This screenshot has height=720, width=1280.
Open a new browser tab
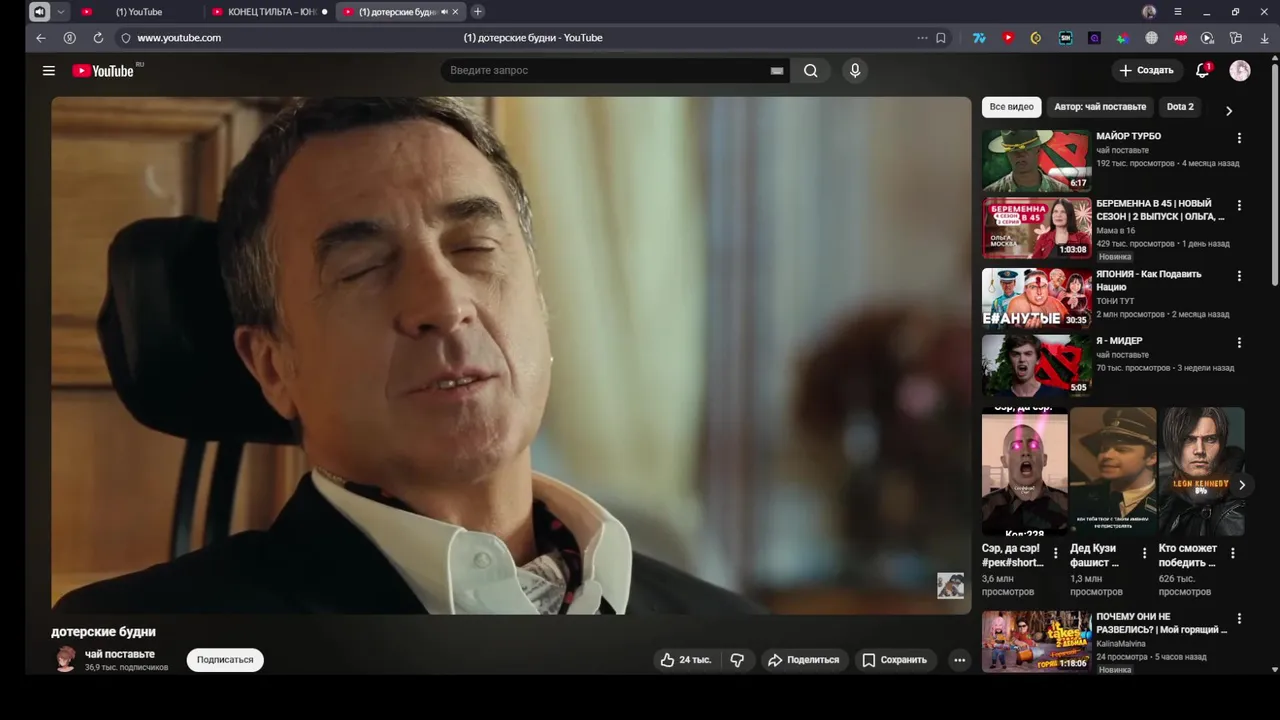pyautogui.click(x=478, y=12)
